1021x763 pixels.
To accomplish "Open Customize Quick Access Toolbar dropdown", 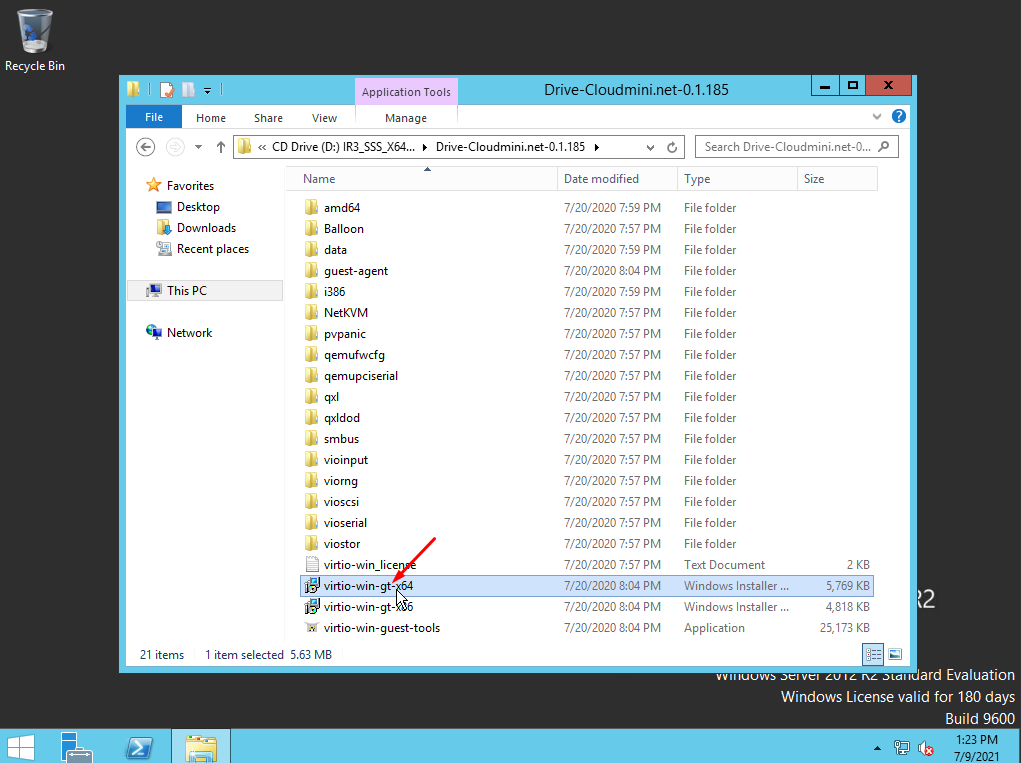I will (207, 90).
